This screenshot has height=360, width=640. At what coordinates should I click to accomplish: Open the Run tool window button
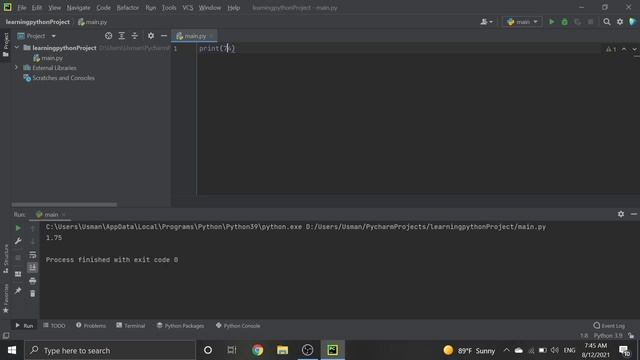pos(24,325)
